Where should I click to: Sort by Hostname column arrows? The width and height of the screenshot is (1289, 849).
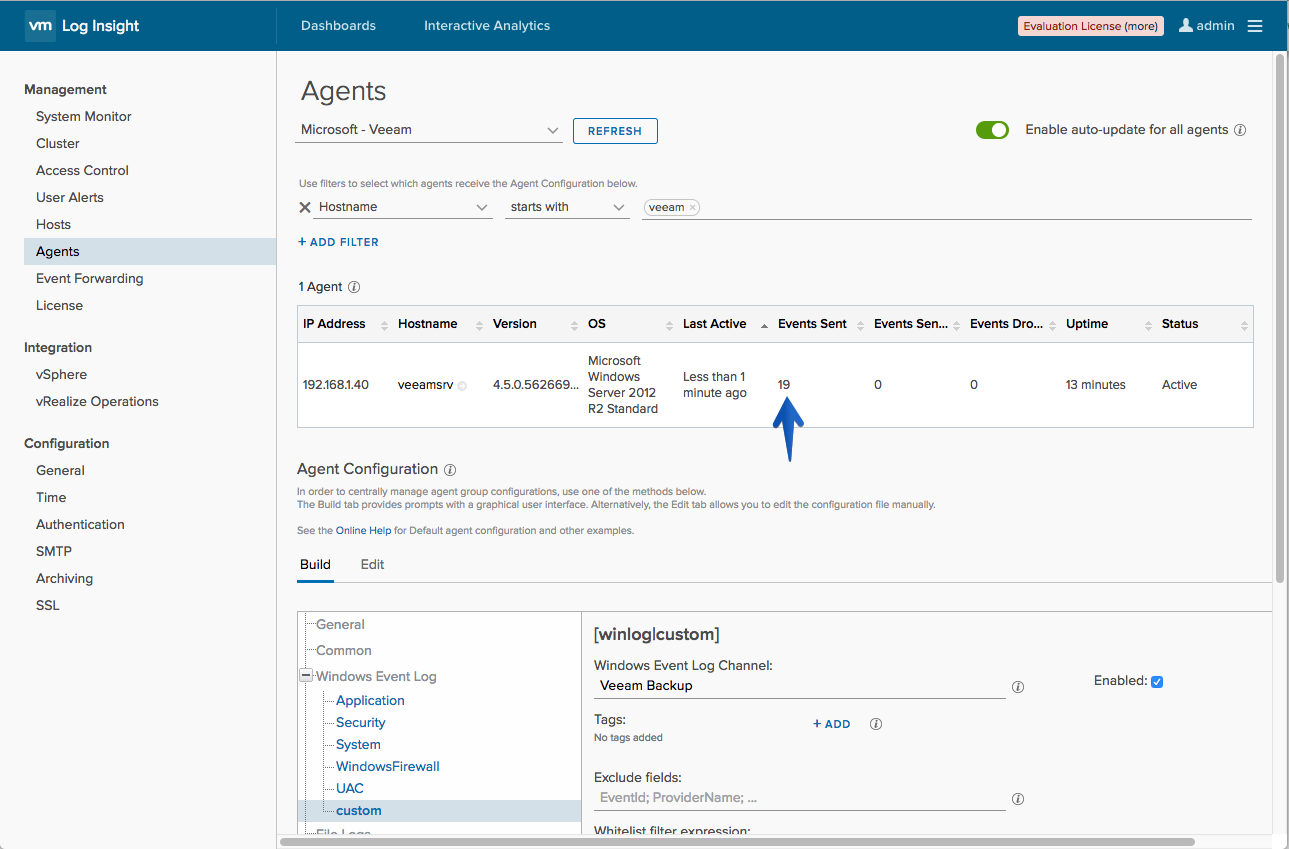478,325
